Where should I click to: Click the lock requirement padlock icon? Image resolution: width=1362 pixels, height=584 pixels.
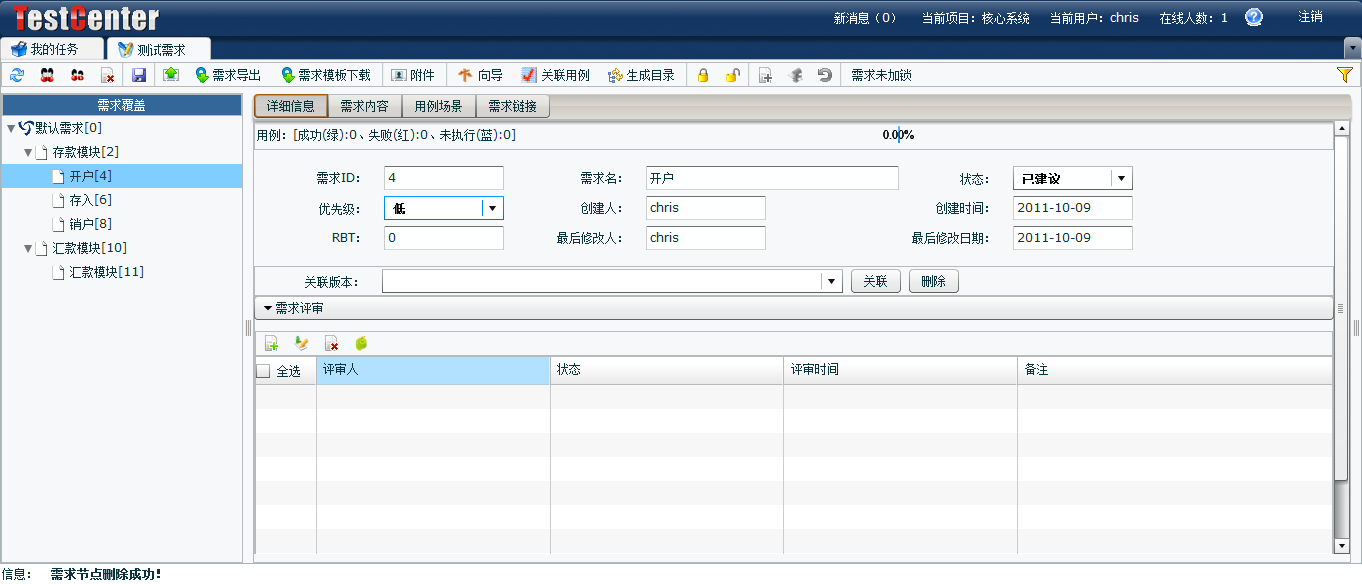(704, 74)
